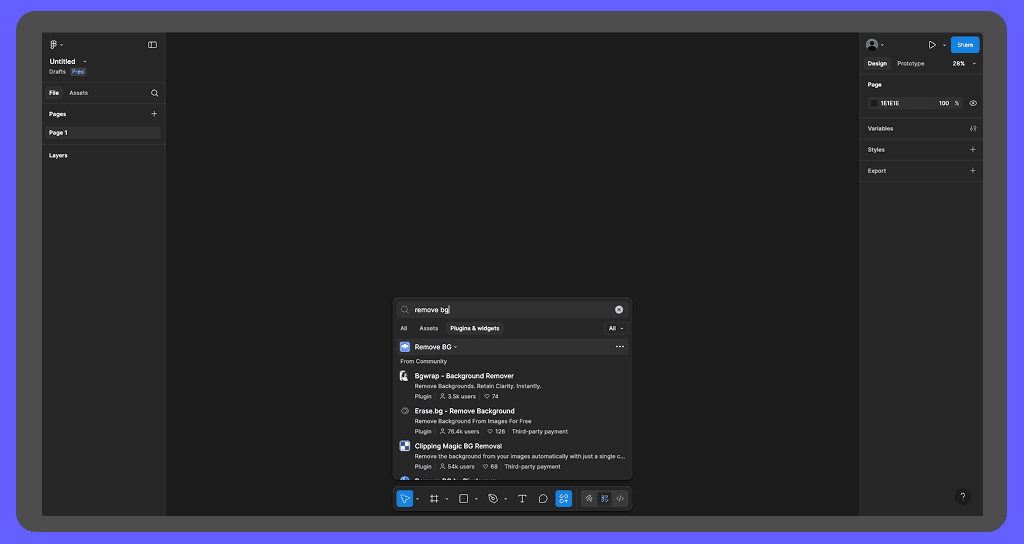Open Pen tool options dropdown arrow

point(506,499)
